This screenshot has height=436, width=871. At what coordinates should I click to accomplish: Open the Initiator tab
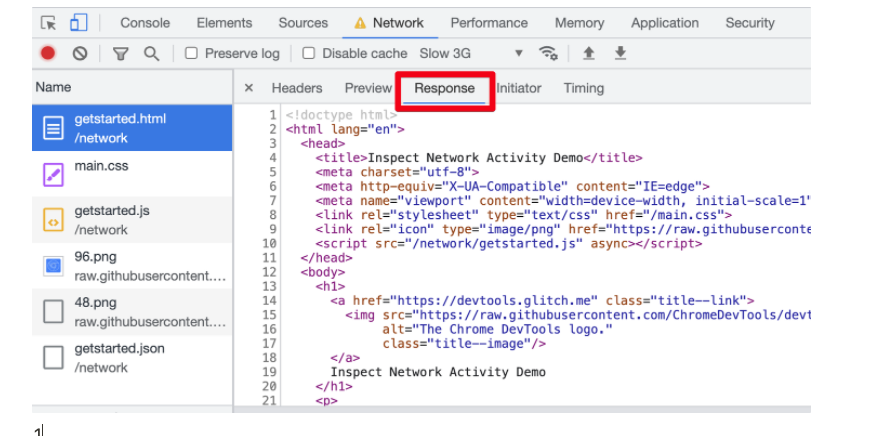(x=519, y=88)
